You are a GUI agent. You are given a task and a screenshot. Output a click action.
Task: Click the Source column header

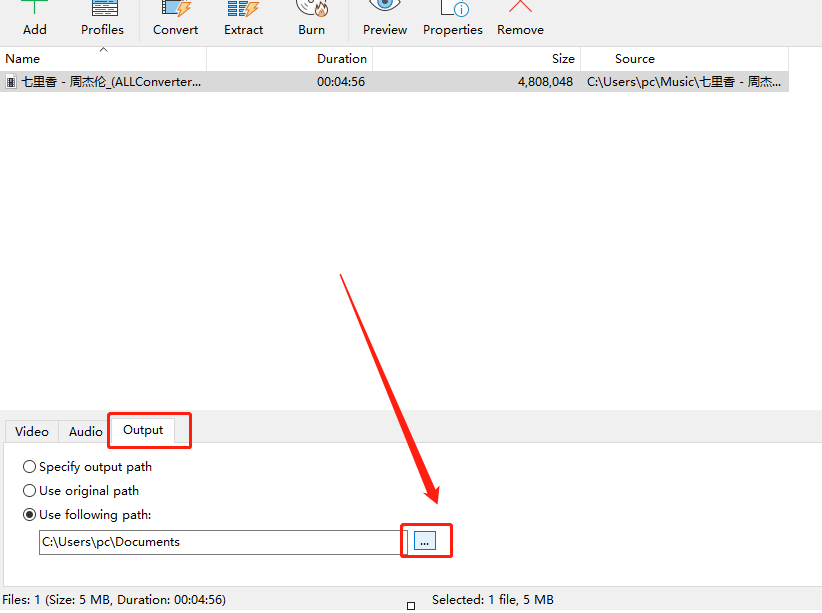[x=685, y=59]
